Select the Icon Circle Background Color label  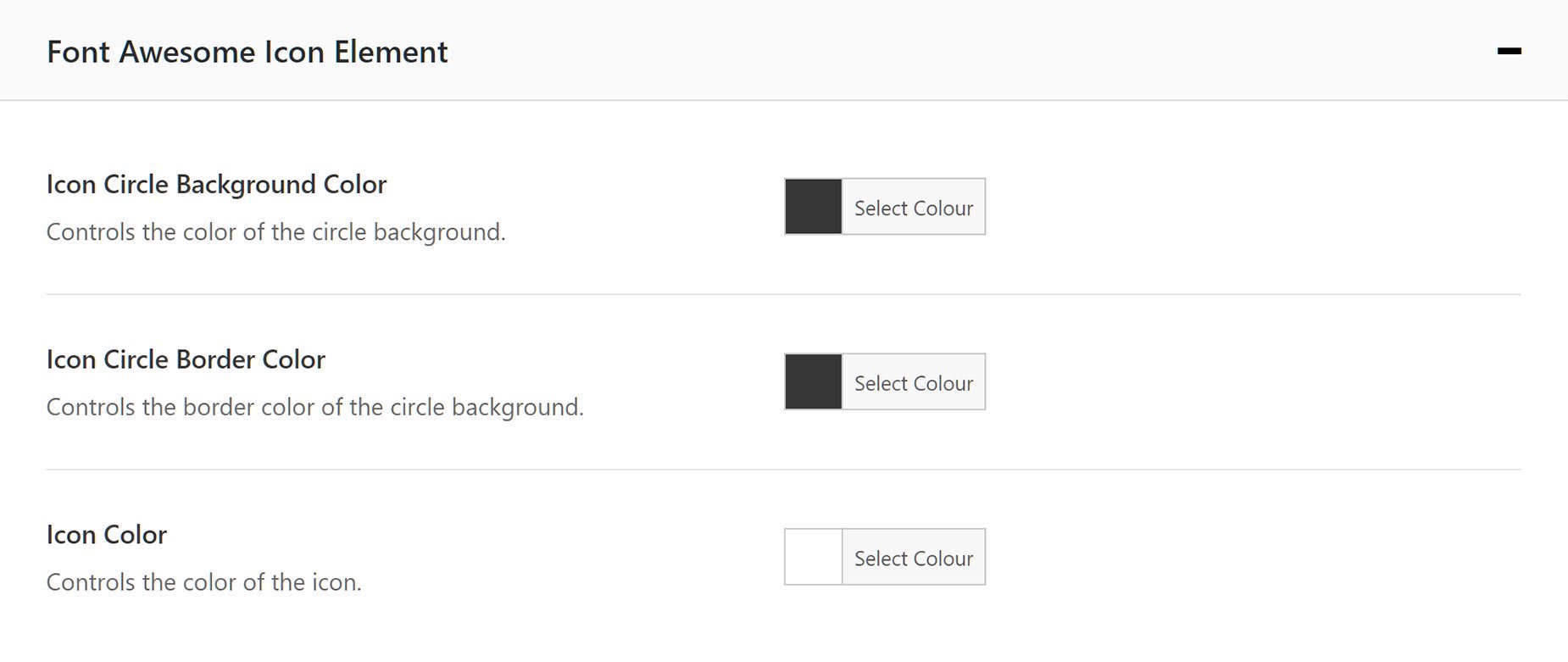click(x=216, y=184)
